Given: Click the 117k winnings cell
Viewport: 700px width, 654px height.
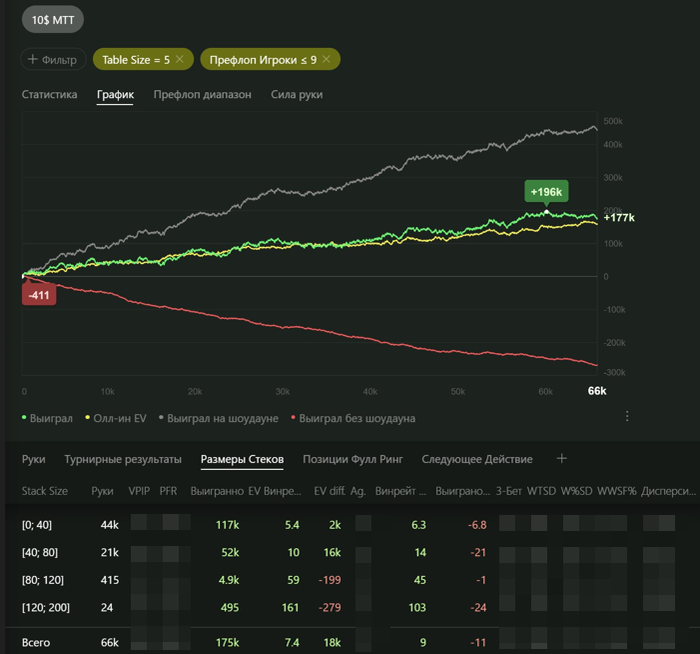Looking at the screenshot, I should pyautogui.click(x=227, y=525).
